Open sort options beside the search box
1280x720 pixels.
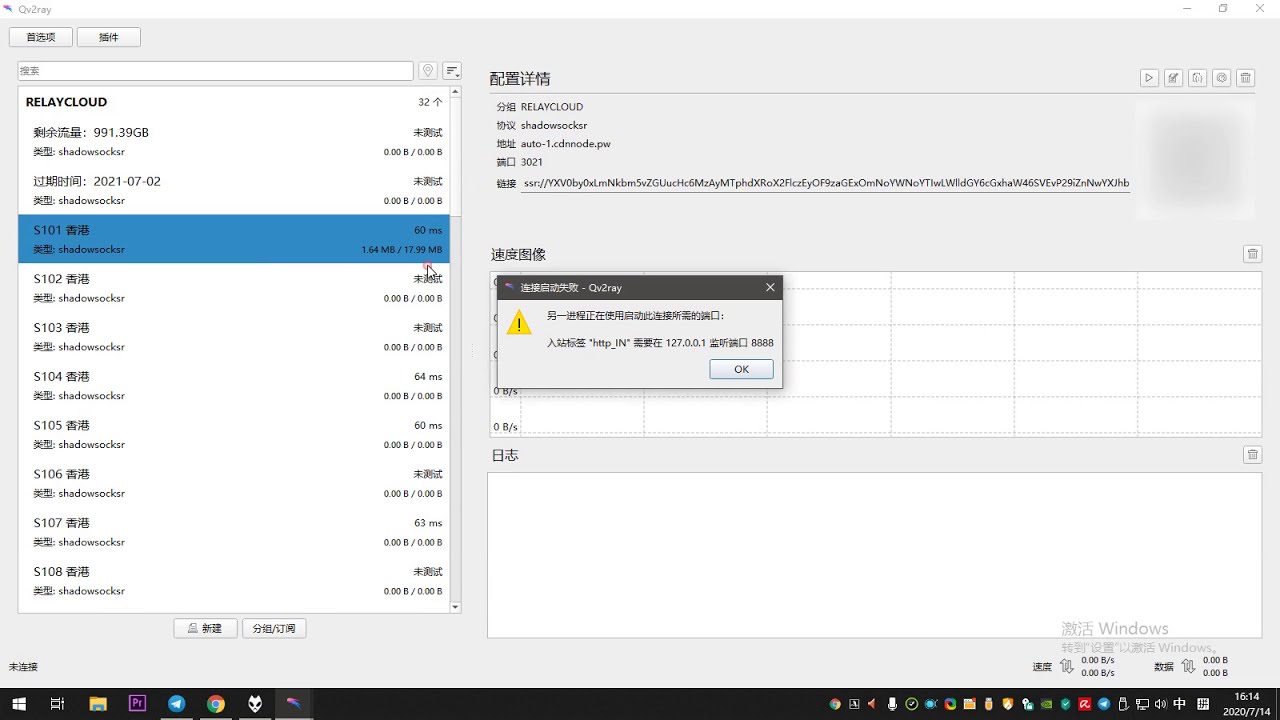tap(452, 71)
